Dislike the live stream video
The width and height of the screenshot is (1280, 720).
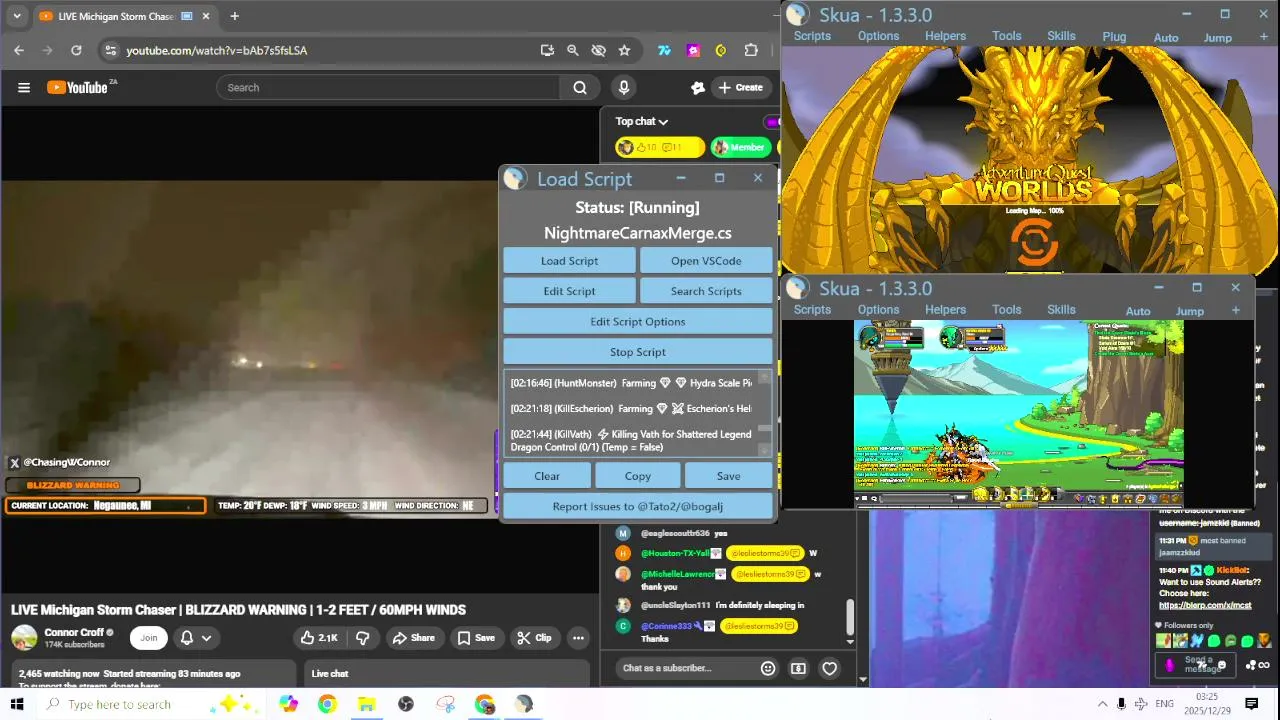coord(363,638)
